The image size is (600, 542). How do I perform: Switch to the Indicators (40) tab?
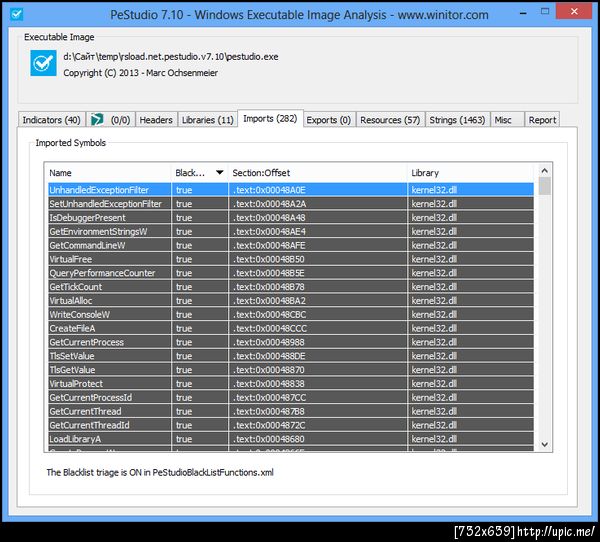[x=51, y=120]
